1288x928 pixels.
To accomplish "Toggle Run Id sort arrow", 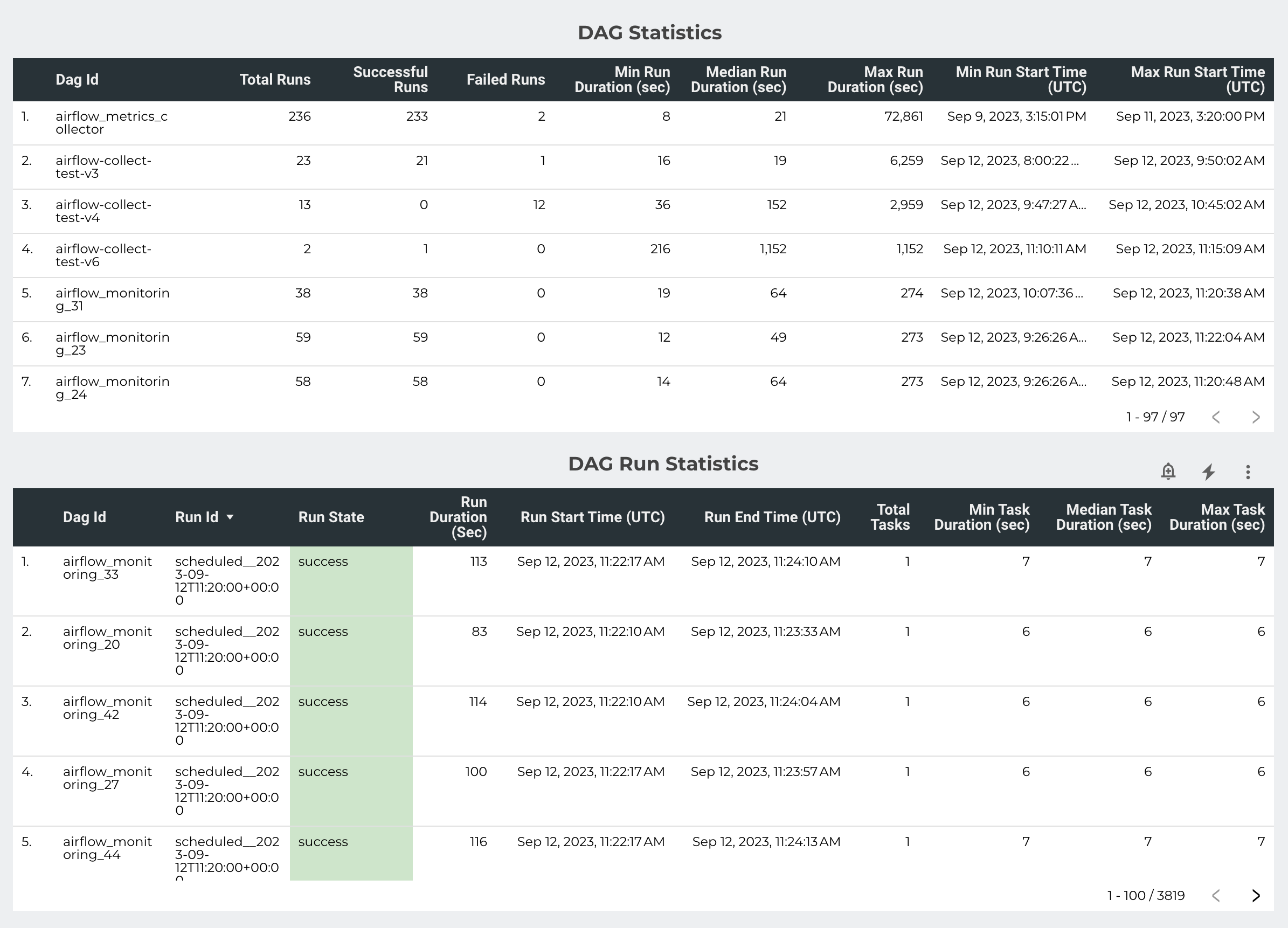I will (230, 517).
